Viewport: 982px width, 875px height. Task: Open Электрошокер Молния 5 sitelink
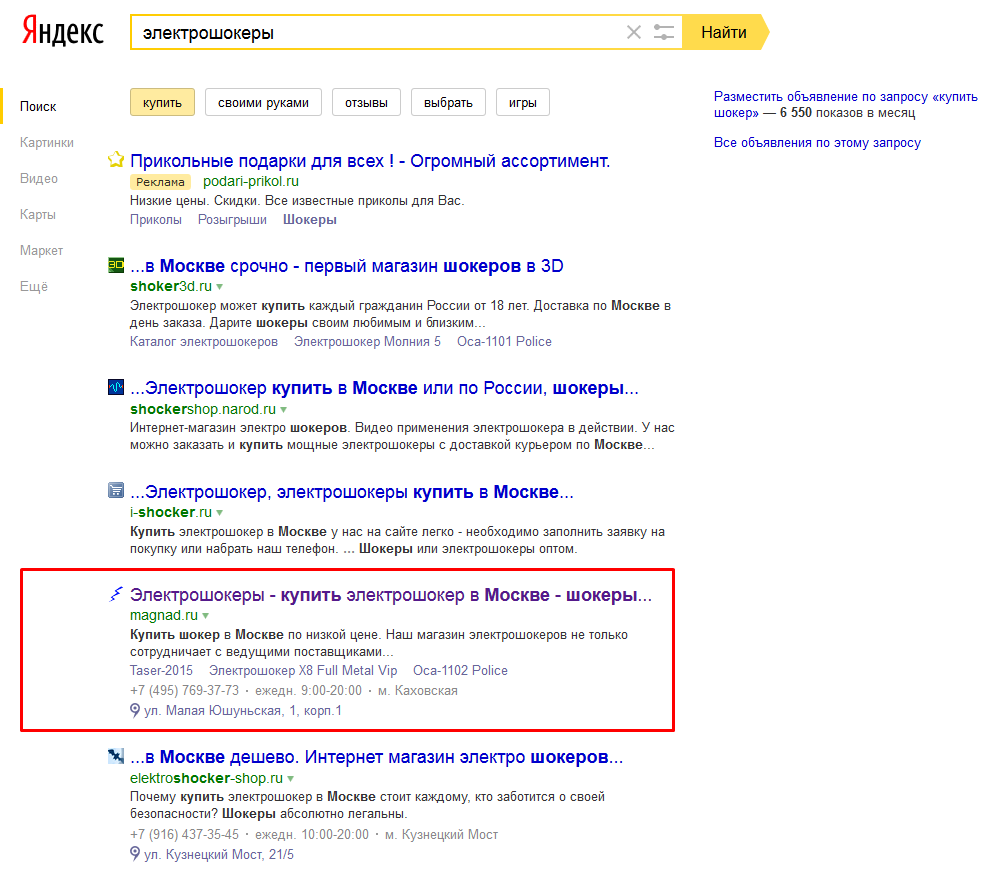tap(368, 342)
